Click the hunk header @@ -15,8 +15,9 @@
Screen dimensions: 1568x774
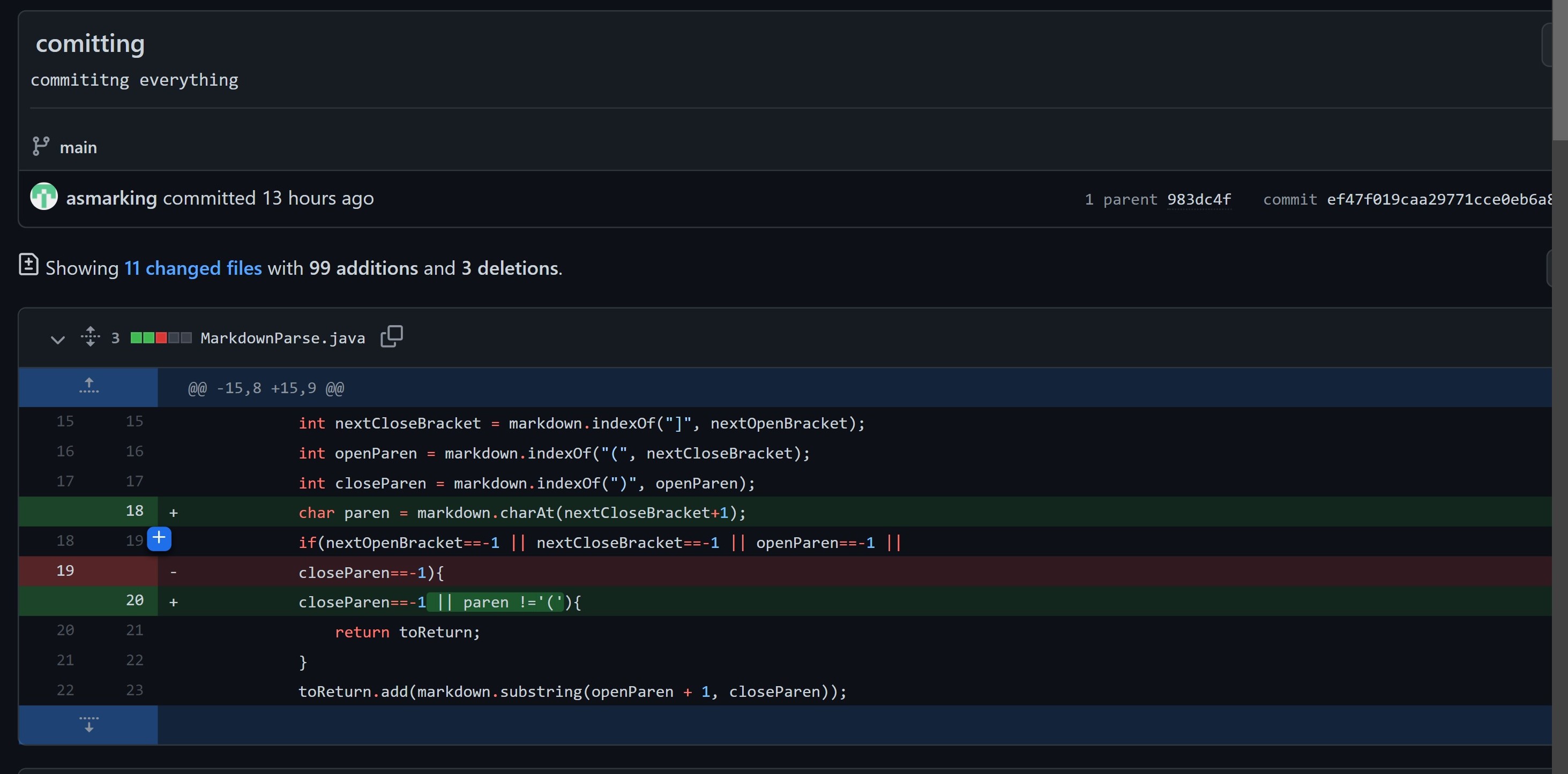pyautogui.click(x=265, y=388)
